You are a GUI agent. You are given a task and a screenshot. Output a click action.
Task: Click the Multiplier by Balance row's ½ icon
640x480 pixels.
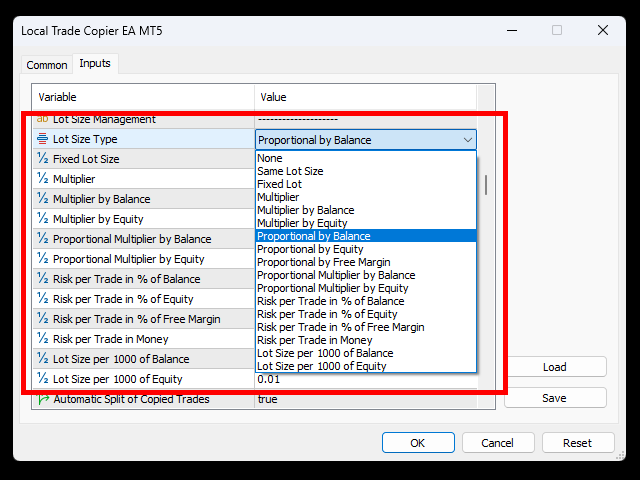coord(43,198)
